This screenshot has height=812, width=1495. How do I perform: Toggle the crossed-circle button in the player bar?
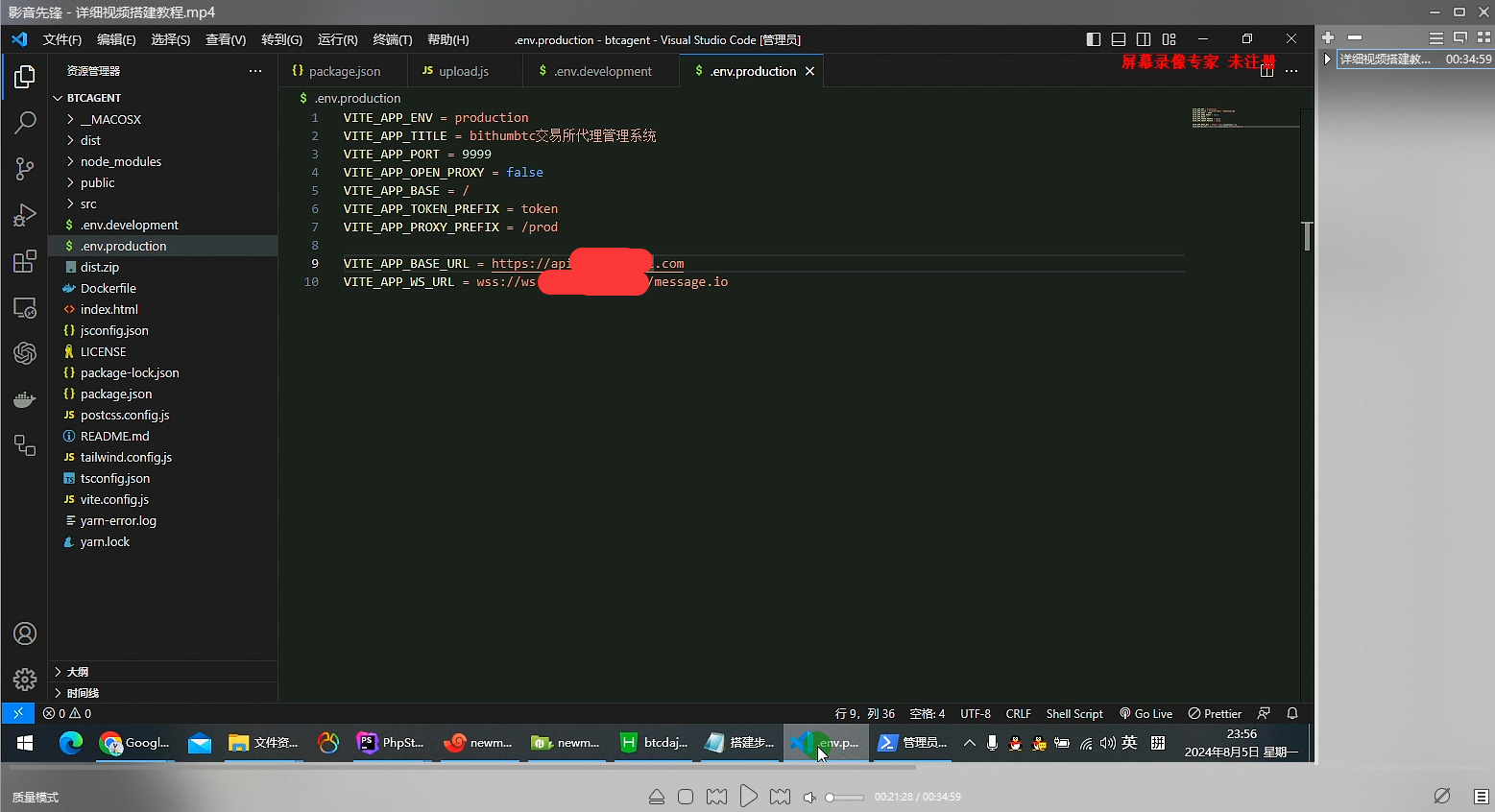(x=1442, y=796)
